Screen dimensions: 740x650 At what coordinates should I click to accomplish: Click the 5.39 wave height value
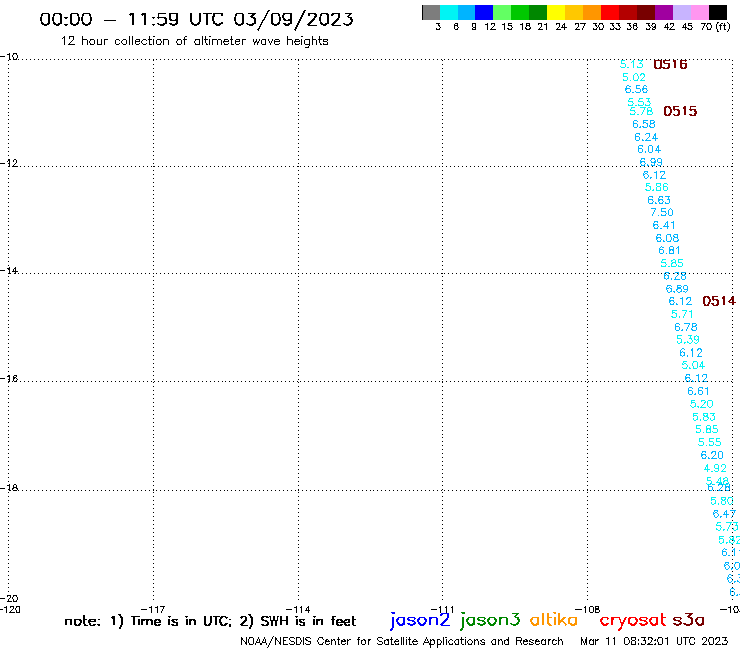point(688,340)
